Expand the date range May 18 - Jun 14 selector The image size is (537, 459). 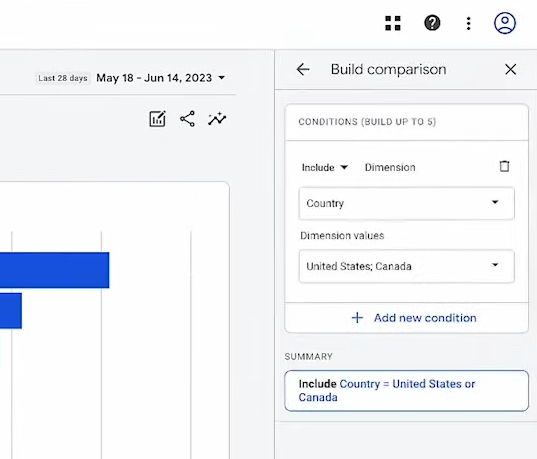[x=160, y=78]
